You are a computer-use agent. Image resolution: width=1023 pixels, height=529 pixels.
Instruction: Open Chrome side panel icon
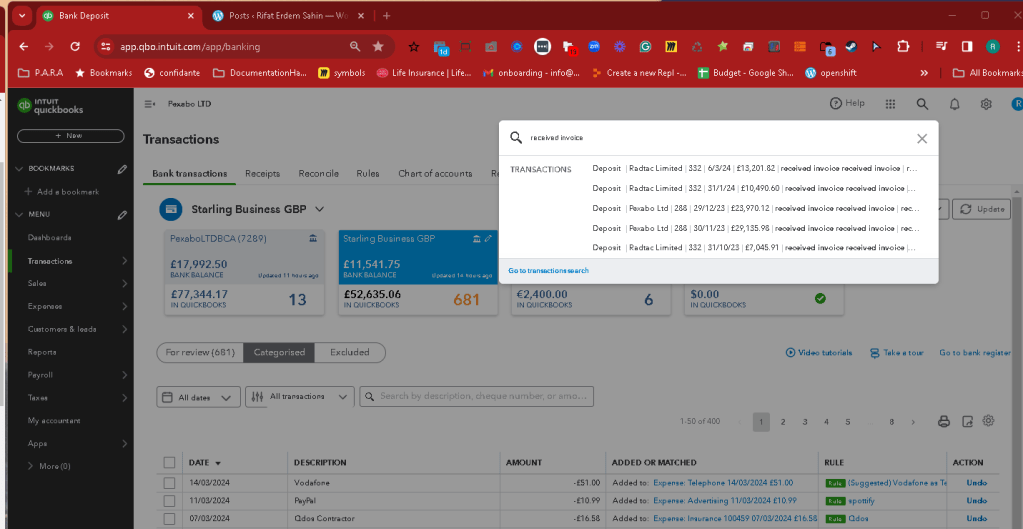[x=967, y=46]
